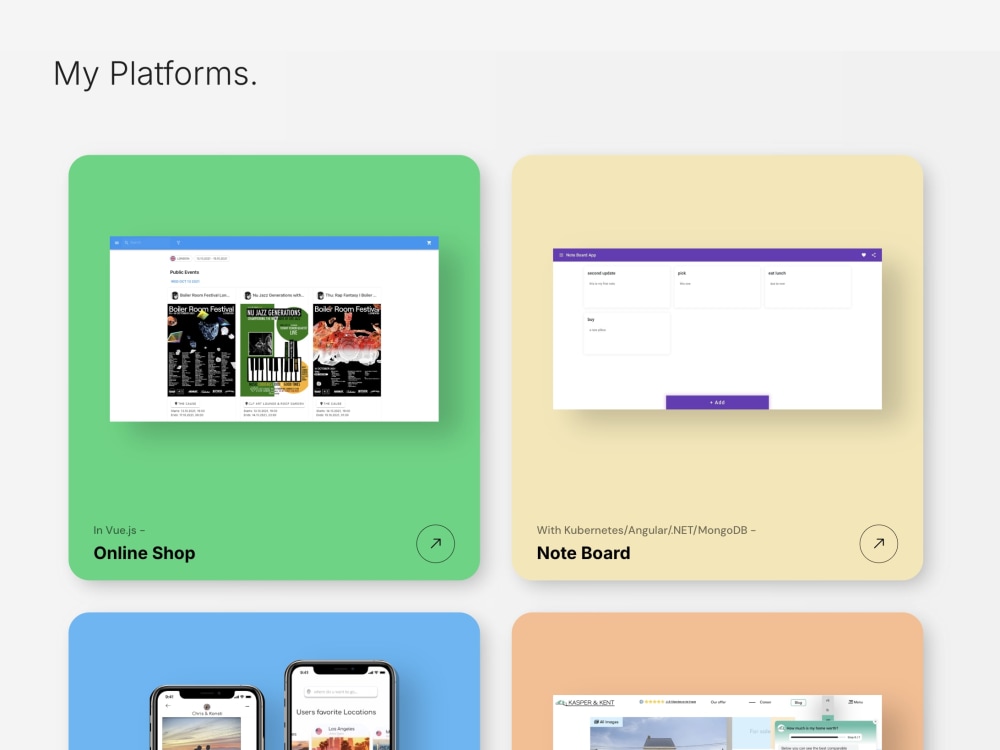Screen dimensions: 1000x750
Task: Click the "My Platforms." heading
Action: tap(155, 73)
